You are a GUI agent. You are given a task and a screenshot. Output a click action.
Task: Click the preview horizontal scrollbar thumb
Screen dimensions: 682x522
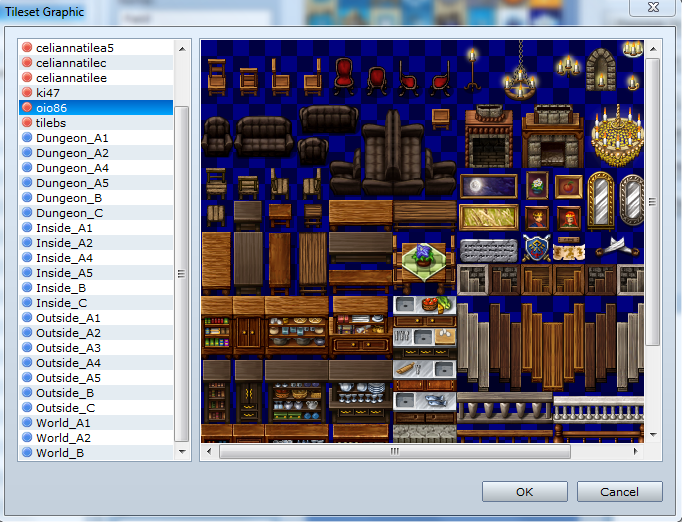coord(394,451)
